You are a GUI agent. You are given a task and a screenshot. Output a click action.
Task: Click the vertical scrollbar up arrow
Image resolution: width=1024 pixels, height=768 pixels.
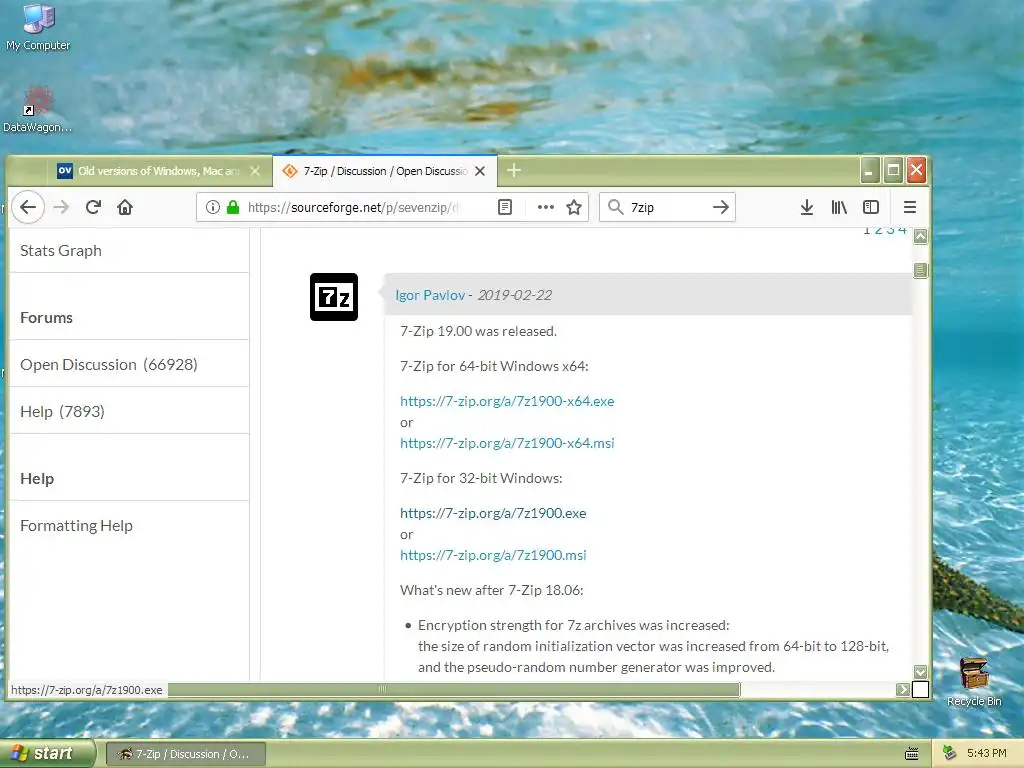[920, 236]
